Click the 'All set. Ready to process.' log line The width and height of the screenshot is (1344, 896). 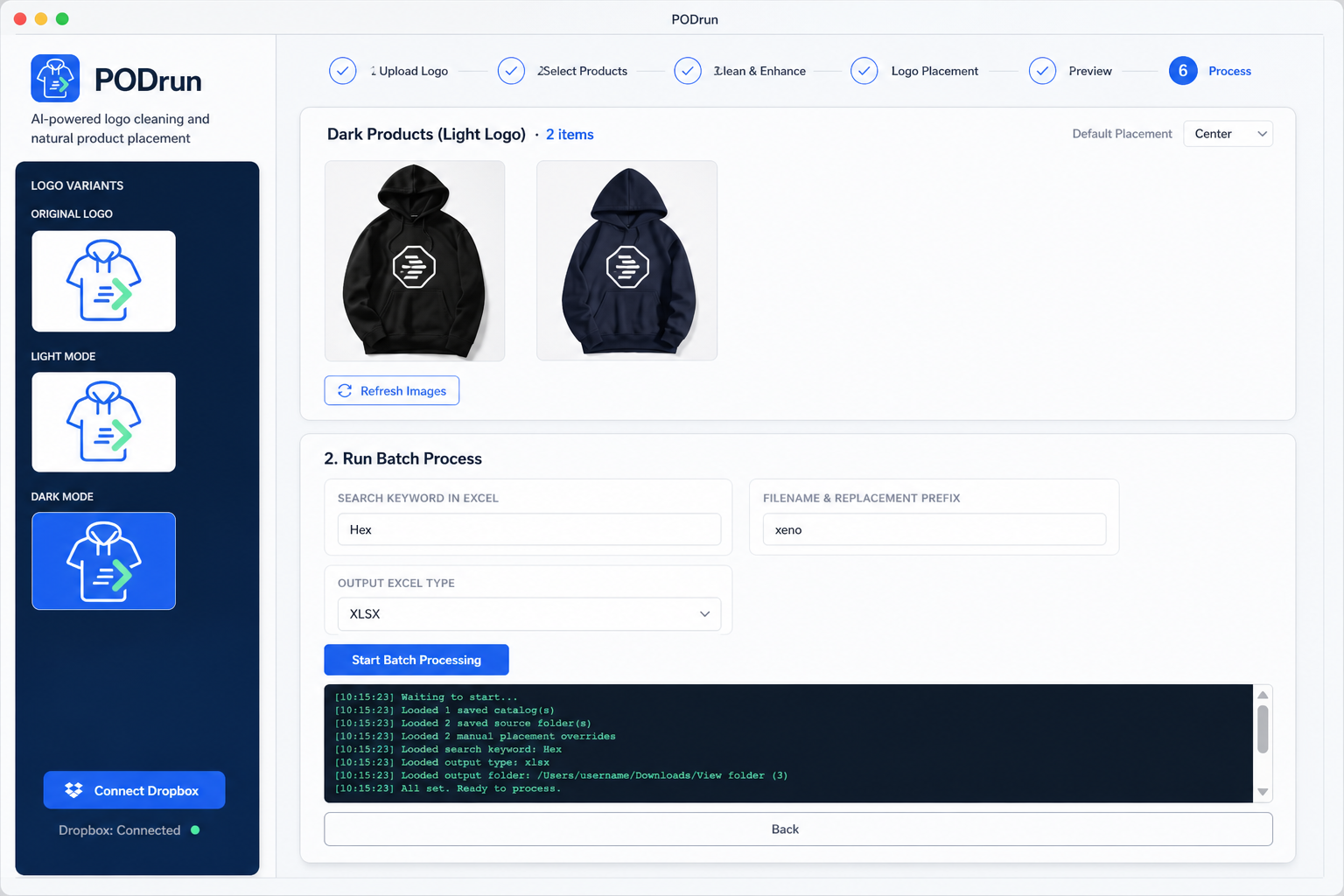pos(448,788)
